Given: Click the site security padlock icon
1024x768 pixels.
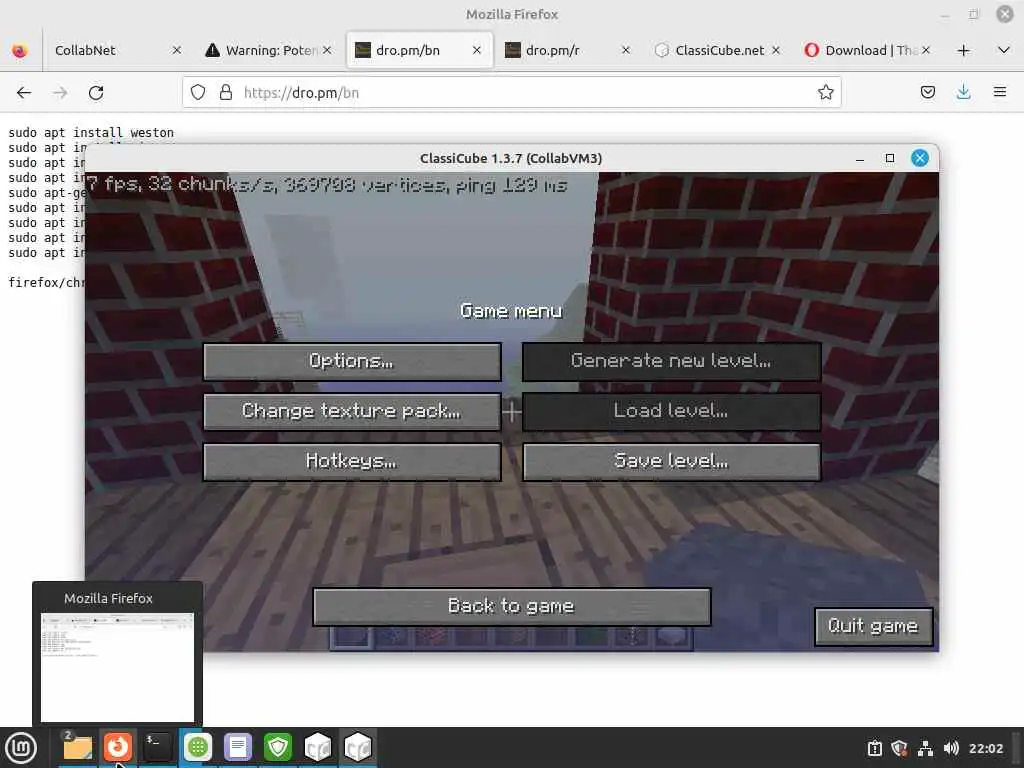Looking at the screenshot, I should 226,93.
